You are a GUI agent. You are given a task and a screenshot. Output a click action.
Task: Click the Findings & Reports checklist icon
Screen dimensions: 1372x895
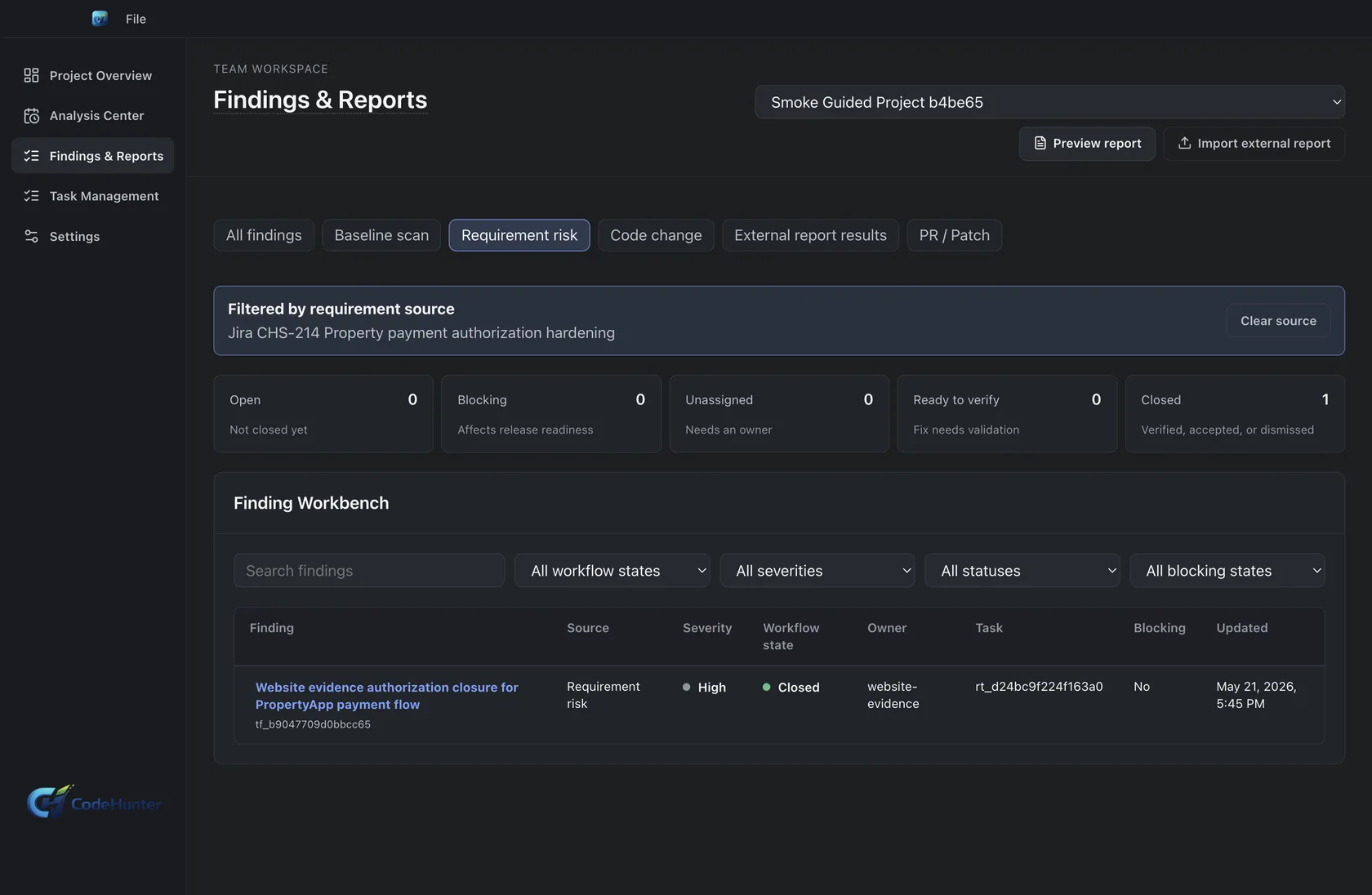31,155
